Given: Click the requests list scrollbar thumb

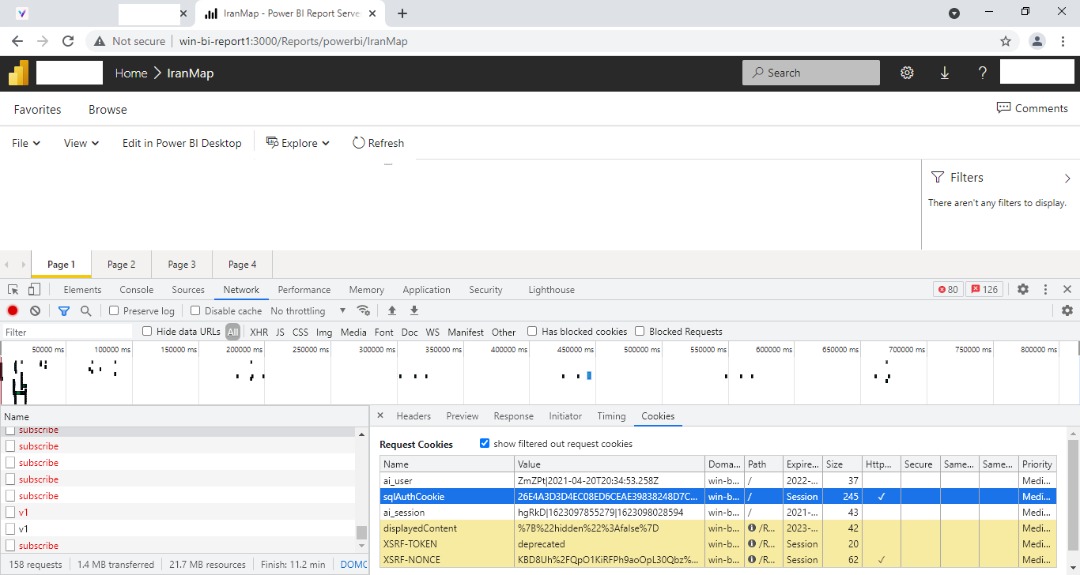Looking at the screenshot, I should (x=361, y=532).
